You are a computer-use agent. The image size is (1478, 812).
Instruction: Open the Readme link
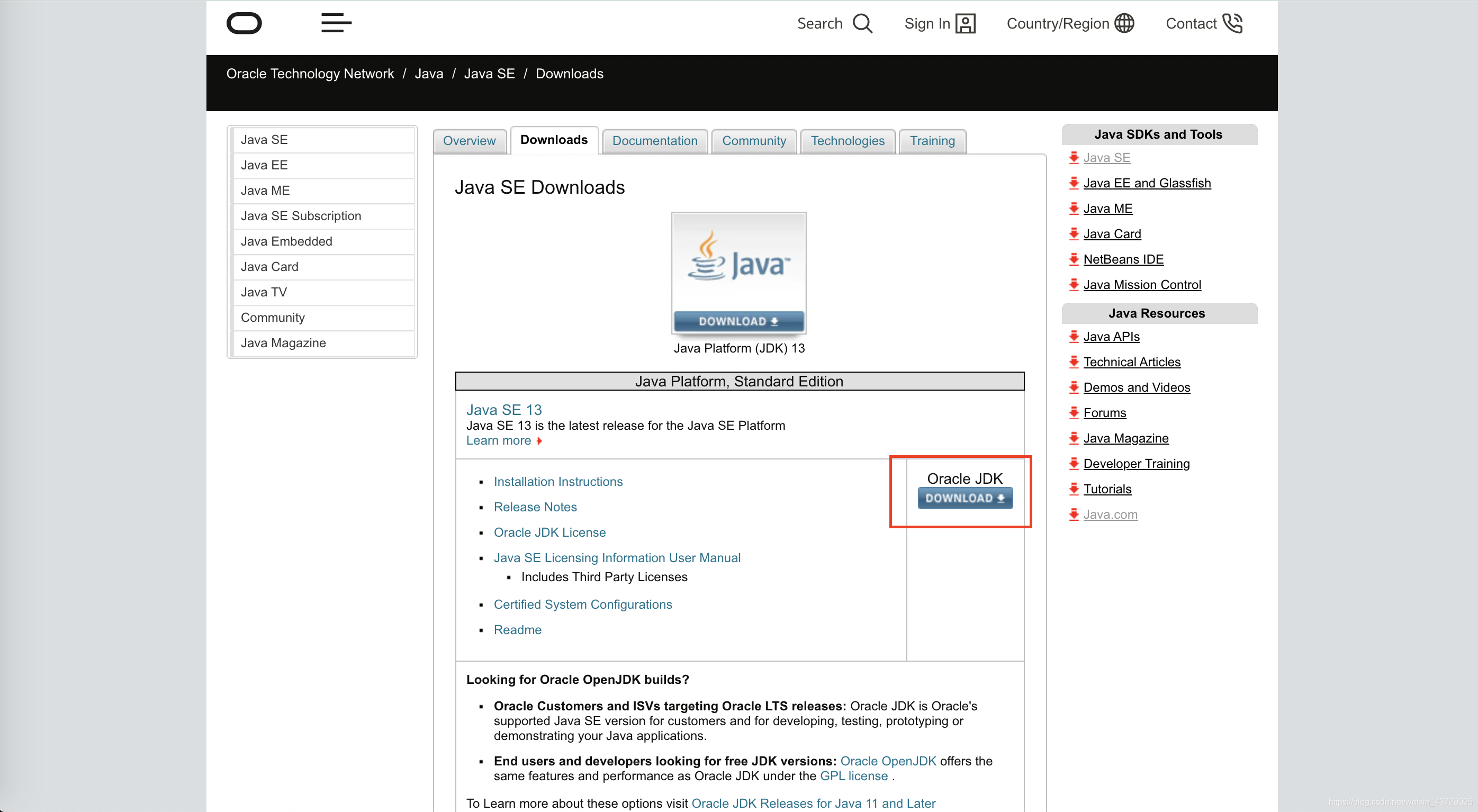tap(518, 630)
